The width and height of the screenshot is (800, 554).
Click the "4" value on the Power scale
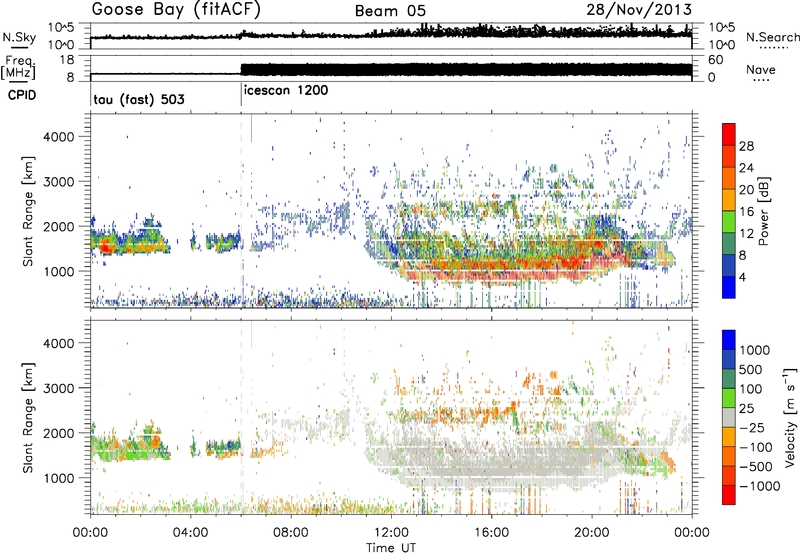click(x=742, y=278)
